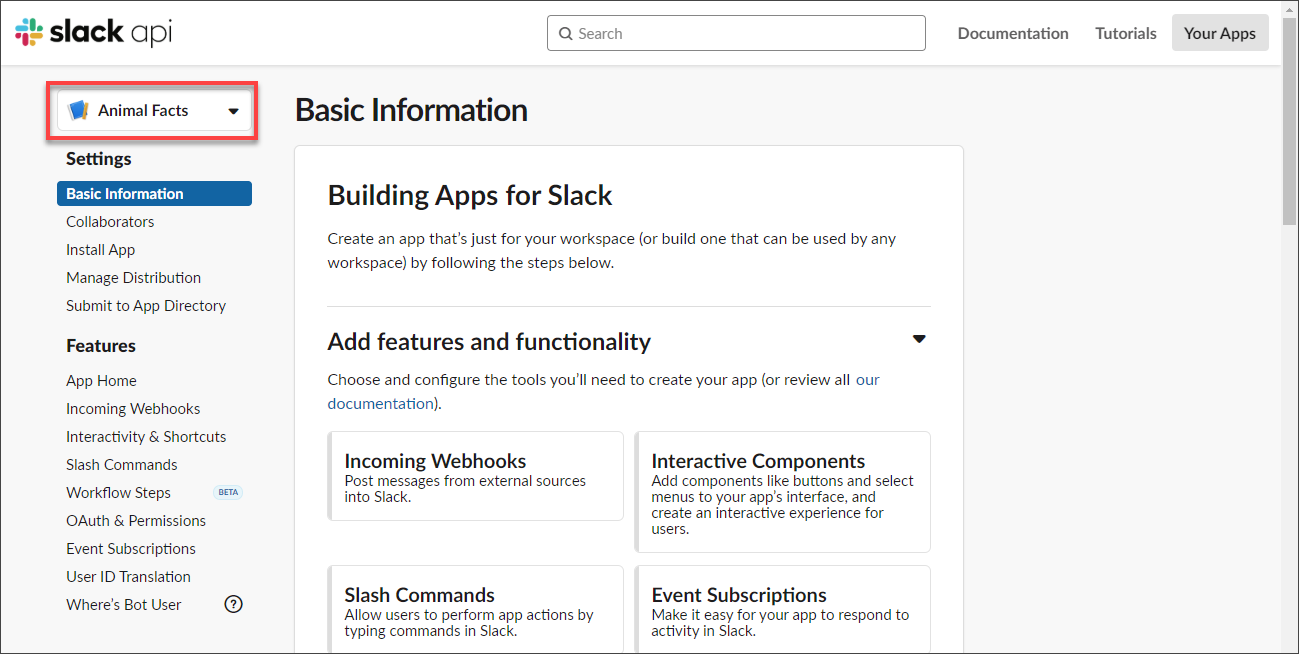Open Interactivity & Shortcuts page
This screenshot has width=1299, height=654.
click(x=146, y=437)
